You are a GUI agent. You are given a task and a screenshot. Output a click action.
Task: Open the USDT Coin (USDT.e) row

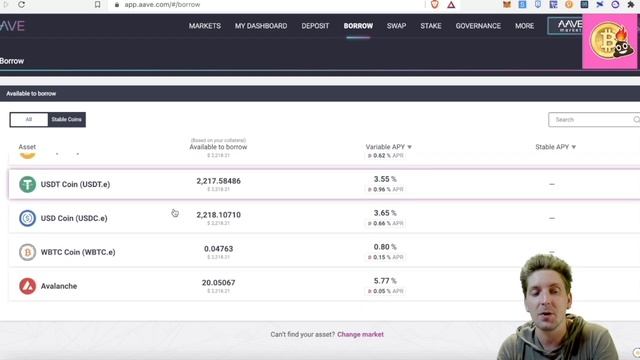point(324,184)
